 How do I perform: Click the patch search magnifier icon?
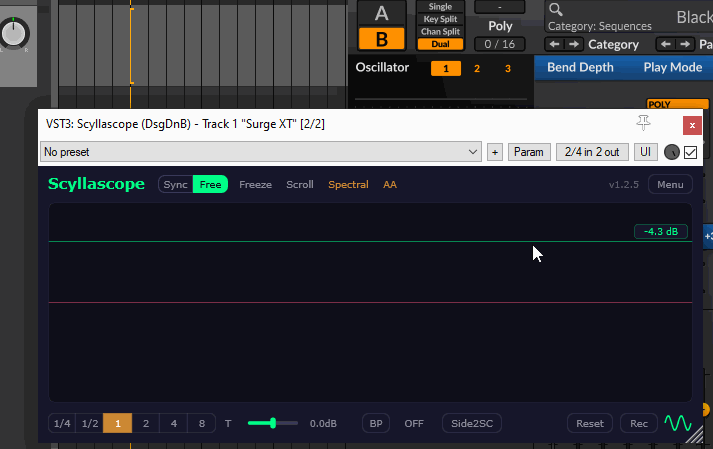click(x=555, y=10)
